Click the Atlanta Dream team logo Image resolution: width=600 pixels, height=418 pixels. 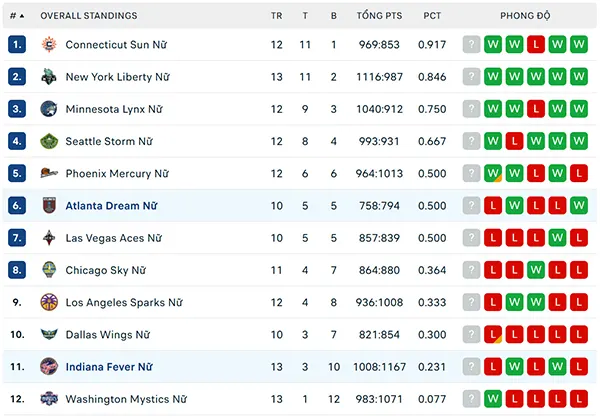(49, 206)
